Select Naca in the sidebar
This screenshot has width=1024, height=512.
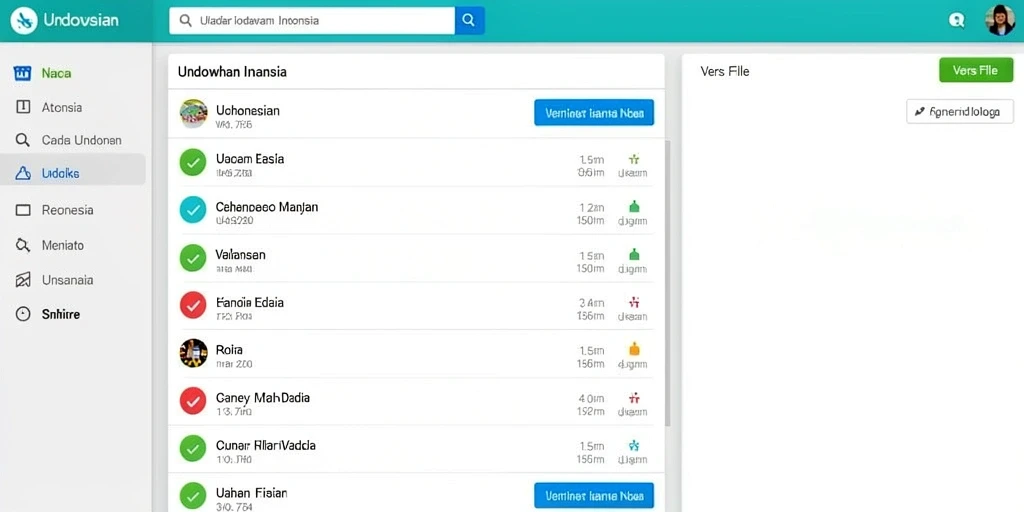click(56, 73)
